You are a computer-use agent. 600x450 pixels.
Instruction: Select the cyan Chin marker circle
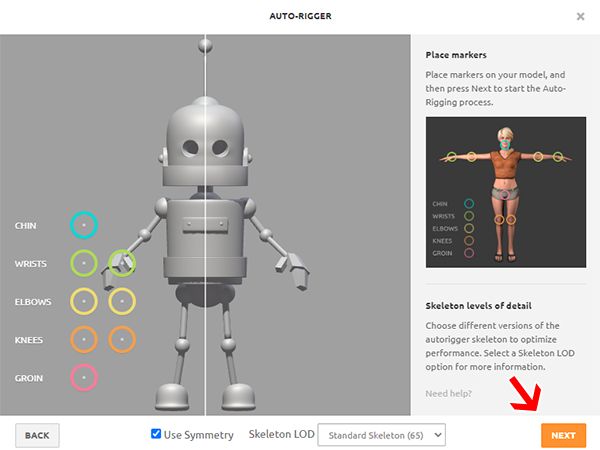[x=84, y=226]
